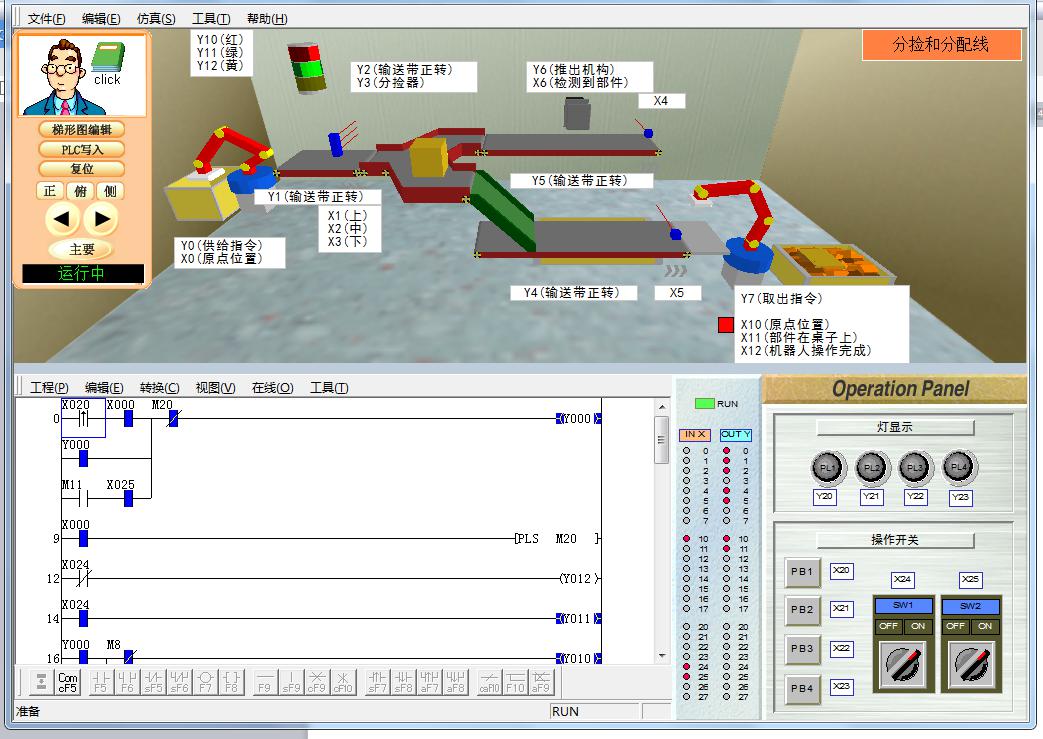This screenshot has height=739, width=1043.
Task: Click the aF9 delete line icon
Action: [541, 682]
